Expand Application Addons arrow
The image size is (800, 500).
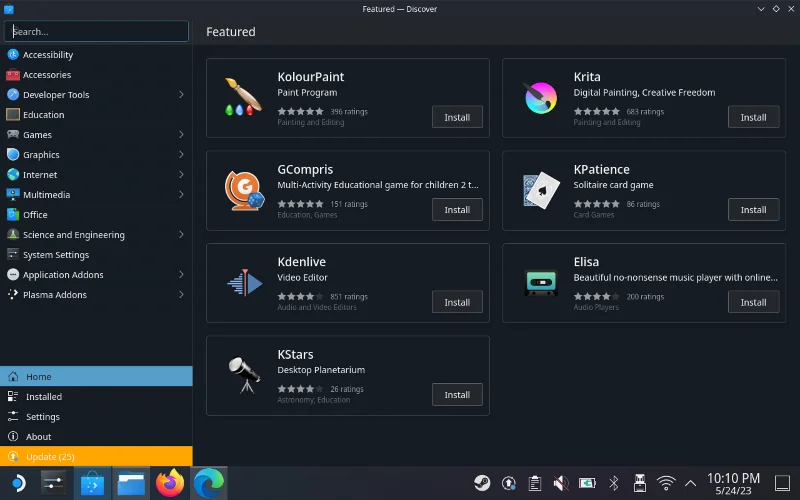pyautogui.click(x=181, y=274)
